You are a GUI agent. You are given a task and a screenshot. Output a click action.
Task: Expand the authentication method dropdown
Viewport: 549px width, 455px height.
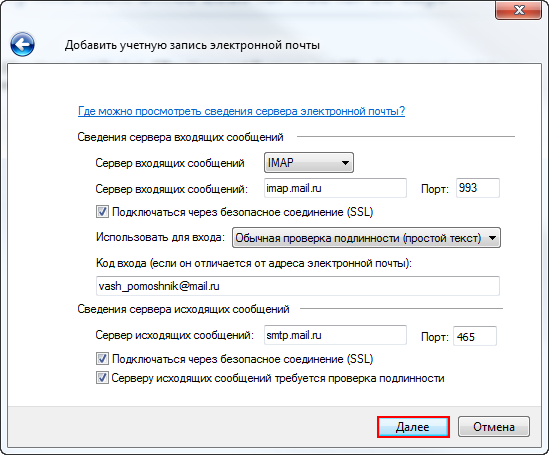pyautogui.click(x=366, y=238)
